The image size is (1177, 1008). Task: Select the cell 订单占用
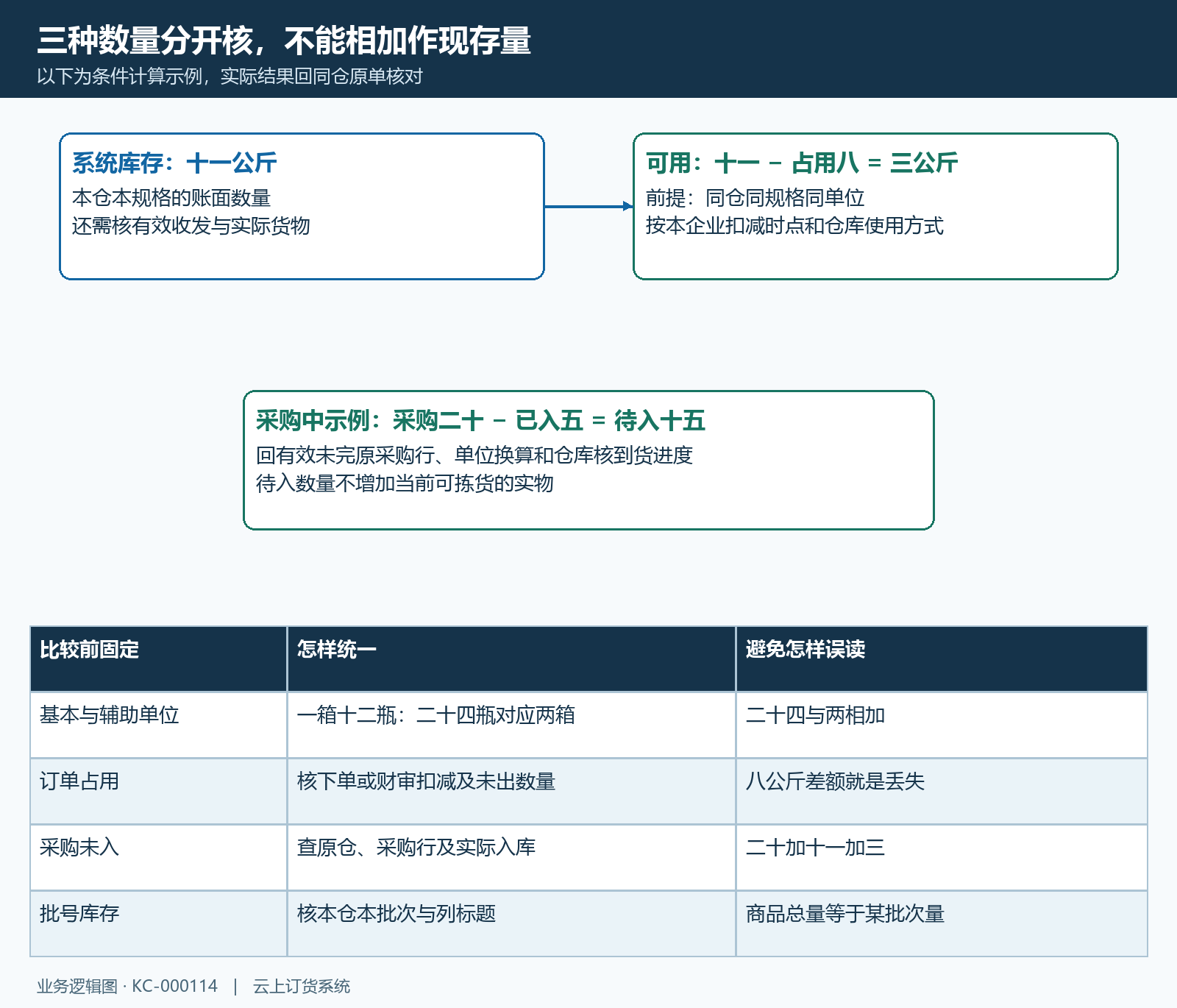(158, 792)
